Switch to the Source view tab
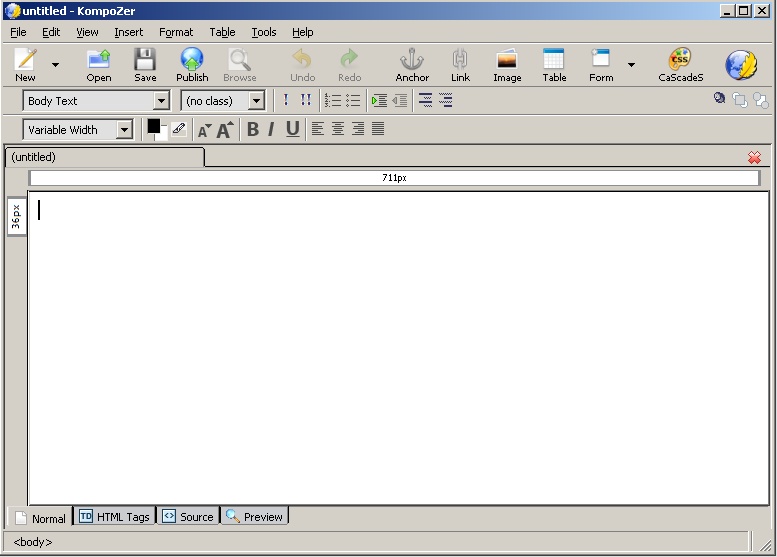The width and height of the screenshot is (777, 557). [x=188, y=517]
